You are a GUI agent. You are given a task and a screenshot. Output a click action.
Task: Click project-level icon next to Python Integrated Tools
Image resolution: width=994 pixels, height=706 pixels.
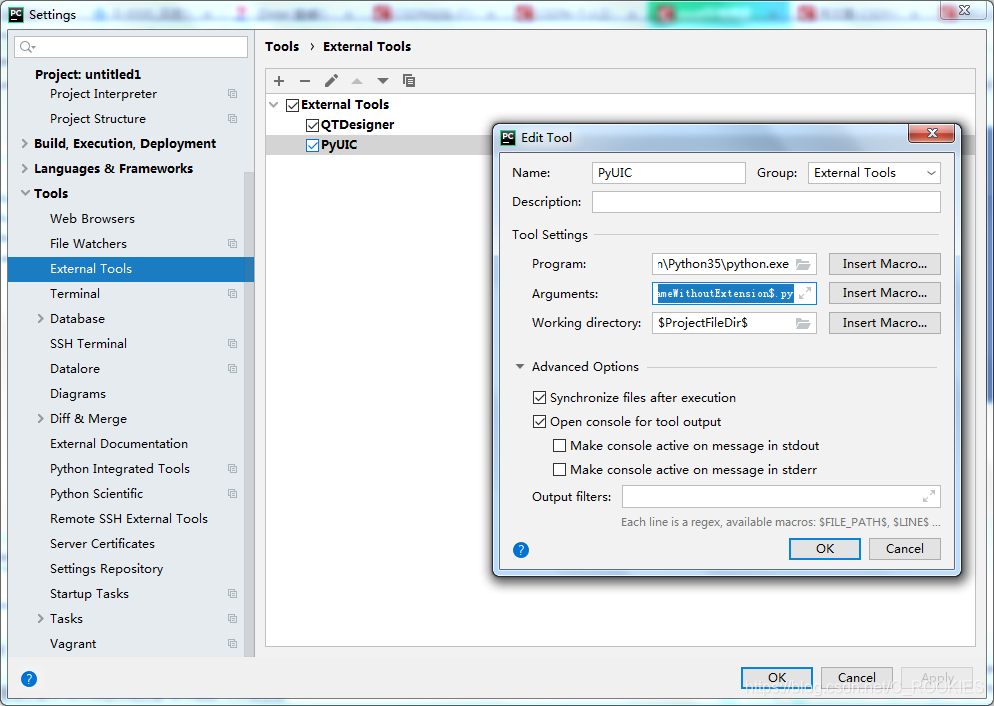pos(233,468)
